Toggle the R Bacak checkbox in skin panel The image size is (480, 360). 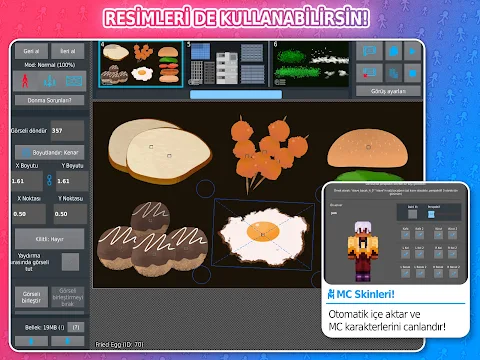[438, 273]
